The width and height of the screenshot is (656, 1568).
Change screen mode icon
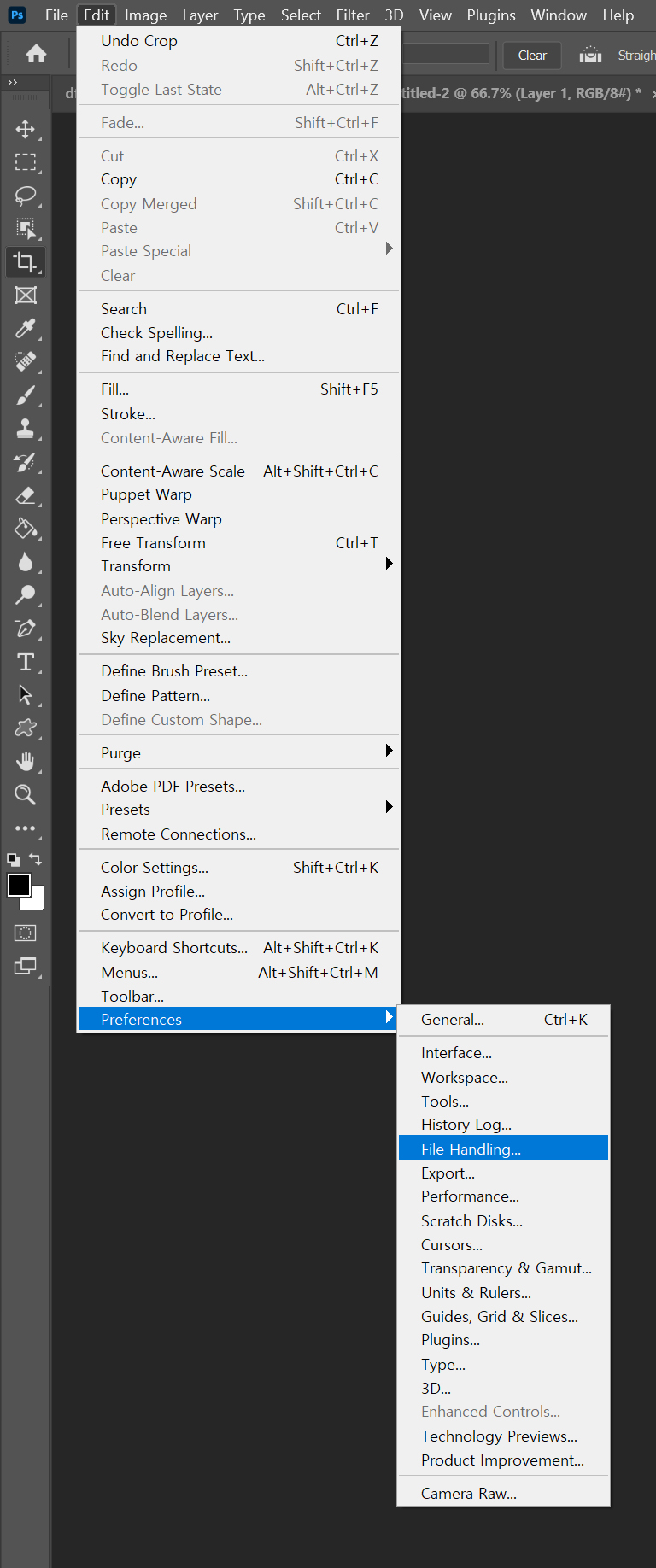point(26,967)
